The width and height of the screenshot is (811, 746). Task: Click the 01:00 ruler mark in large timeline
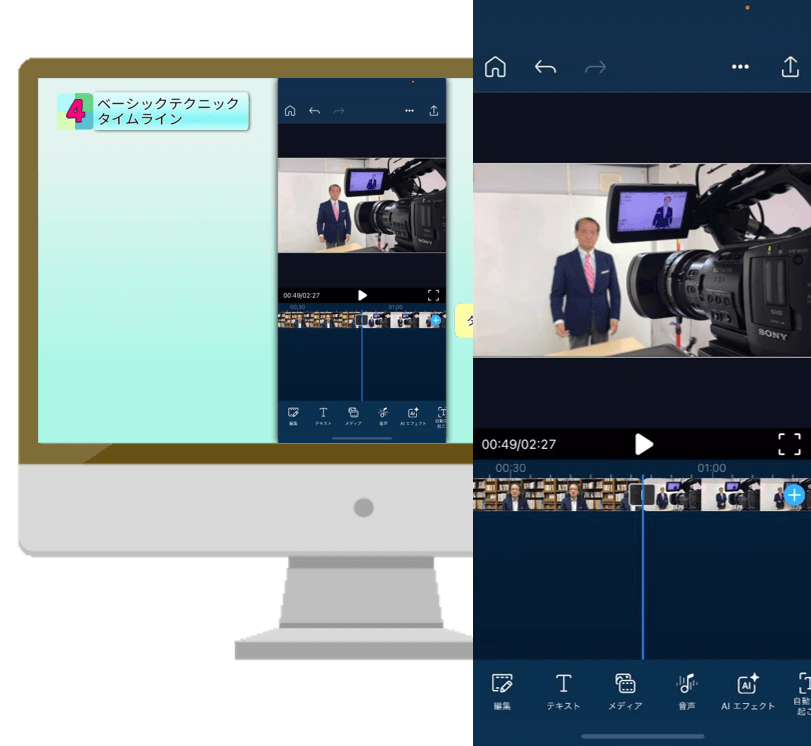coord(711,468)
